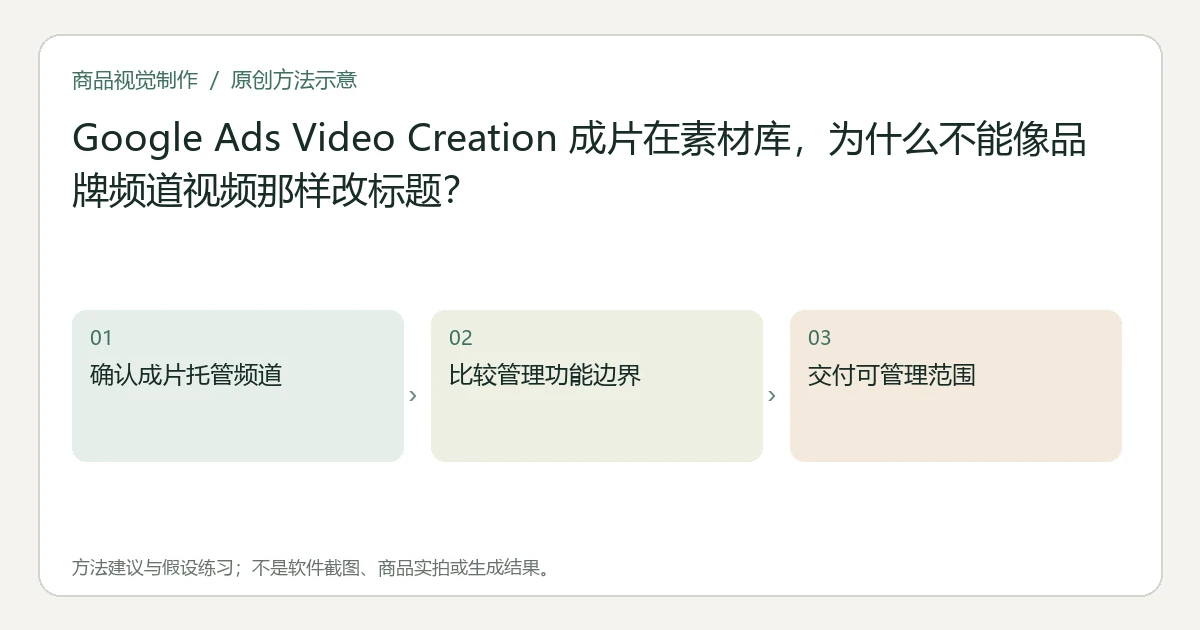Viewport: 1200px width, 630px height.
Task: Click the step number 03
Action: pos(820,338)
